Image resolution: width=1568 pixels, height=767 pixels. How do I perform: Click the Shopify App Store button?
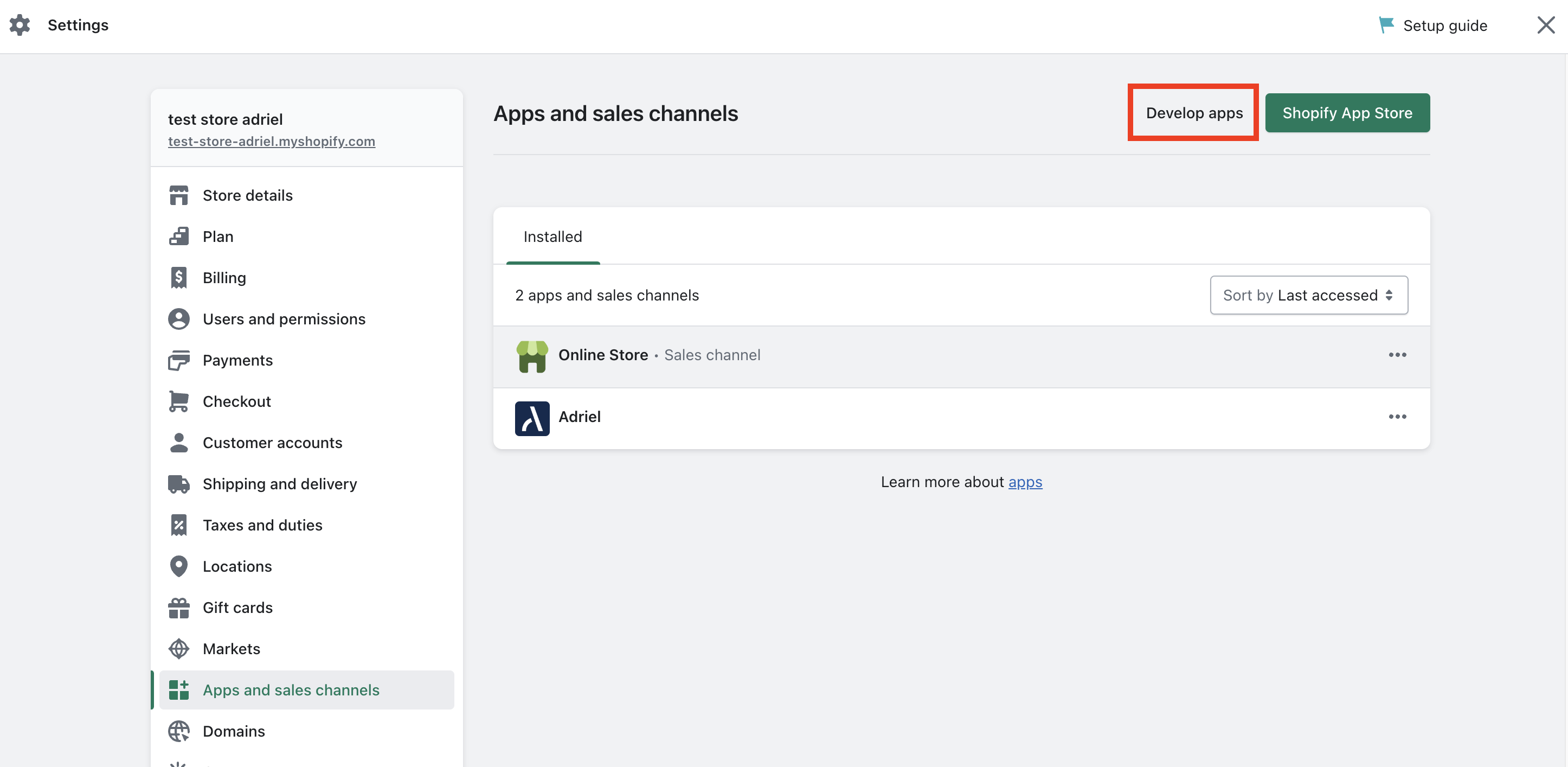click(1347, 113)
